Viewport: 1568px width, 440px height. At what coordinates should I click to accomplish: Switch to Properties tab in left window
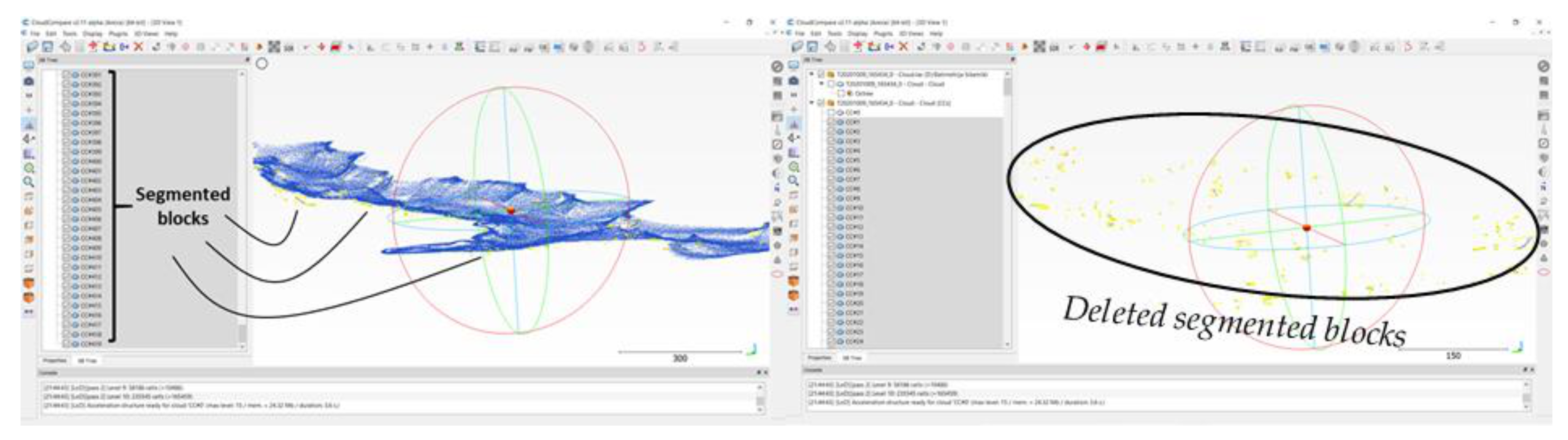coord(55,360)
